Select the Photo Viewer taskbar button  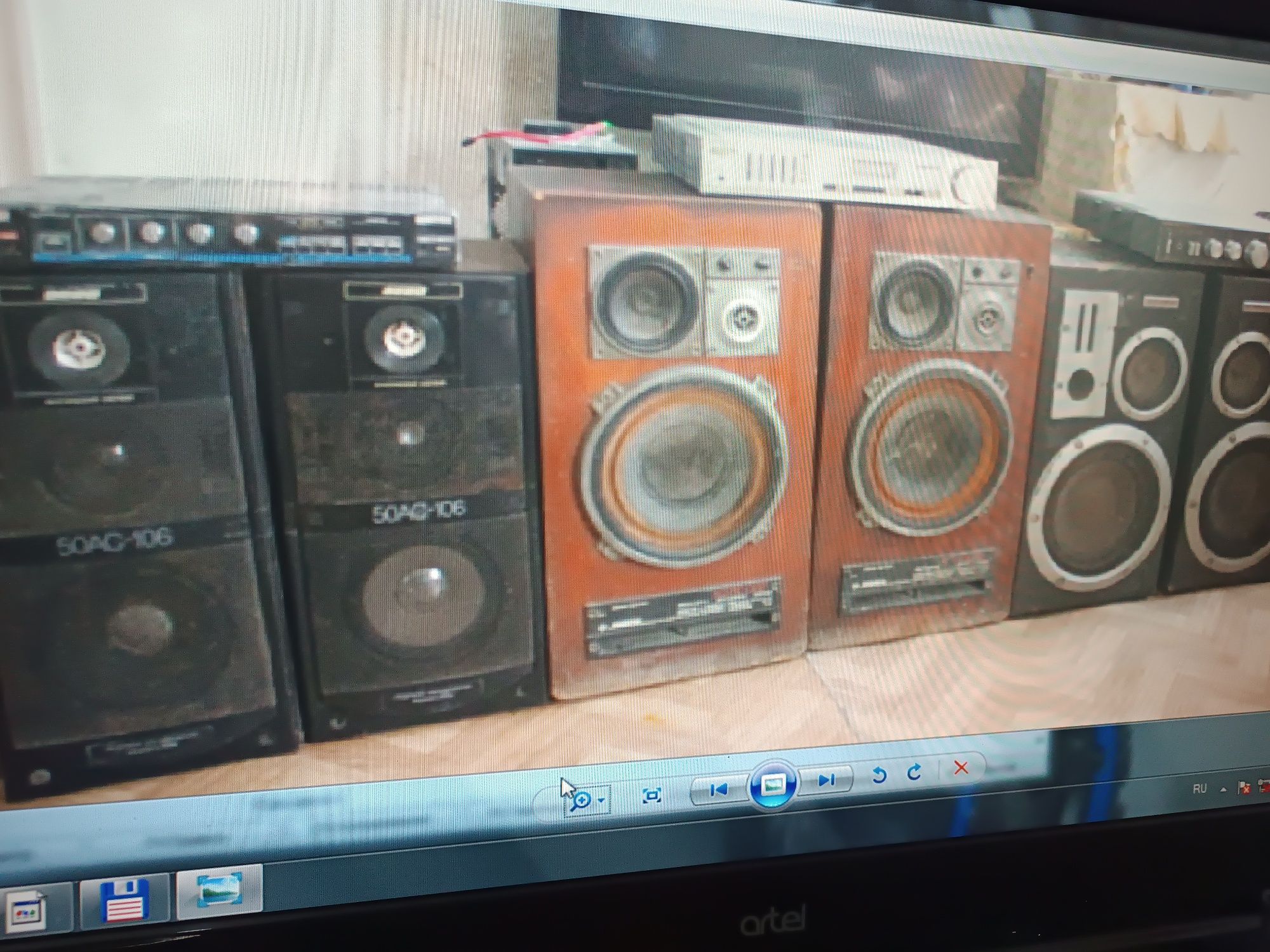click(x=219, y=890)
